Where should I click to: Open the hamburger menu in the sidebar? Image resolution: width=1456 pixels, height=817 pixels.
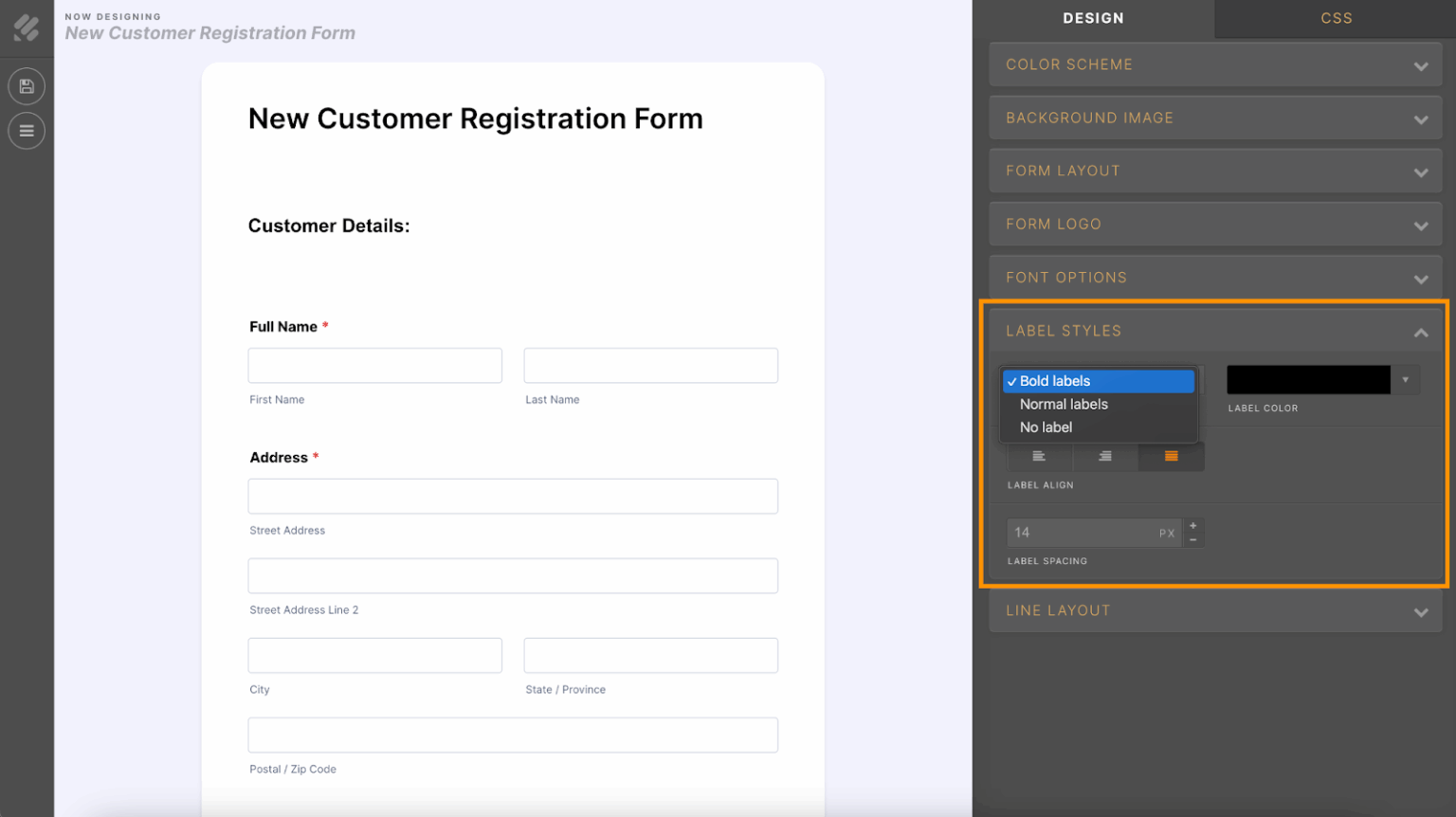[26, 131]
